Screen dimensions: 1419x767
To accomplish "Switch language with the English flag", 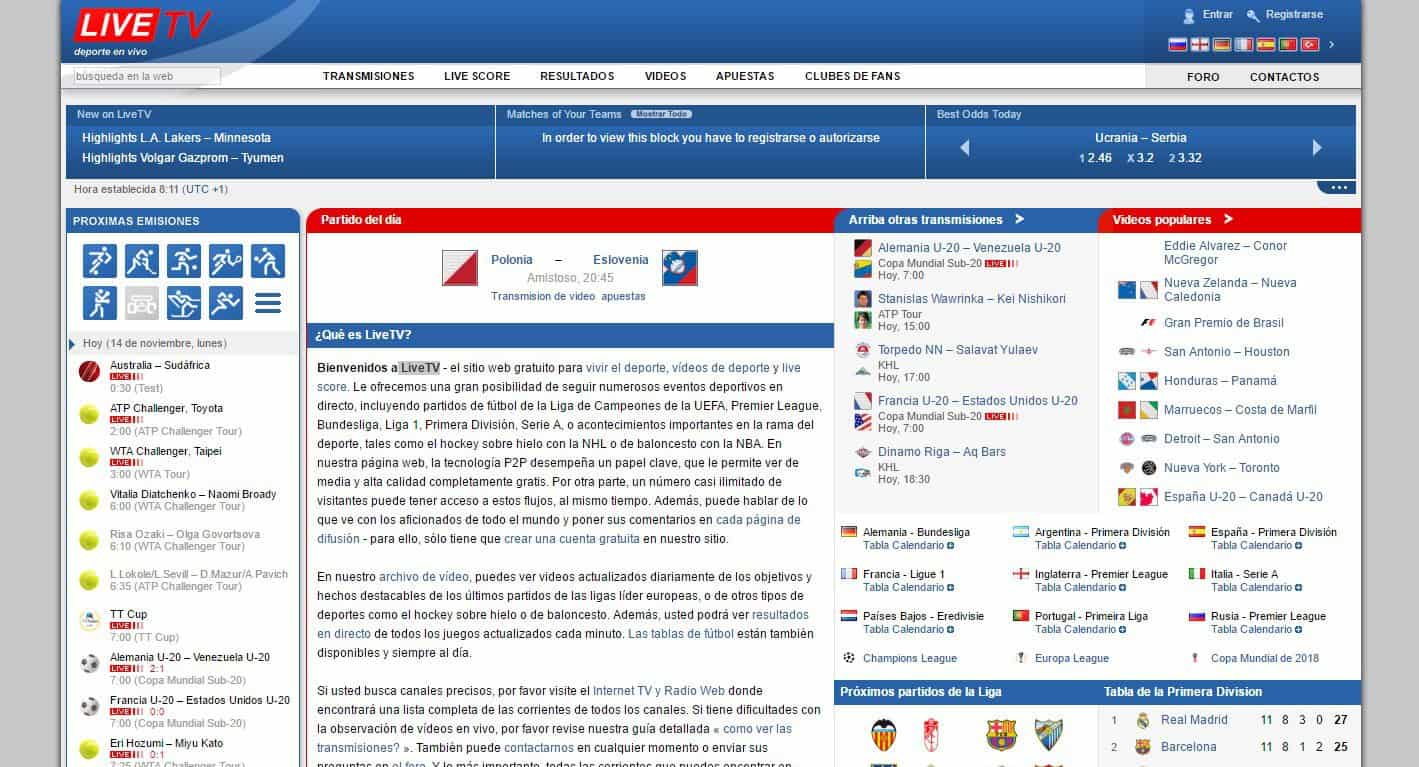I will pyautogui.click(x=1199, y=44).
